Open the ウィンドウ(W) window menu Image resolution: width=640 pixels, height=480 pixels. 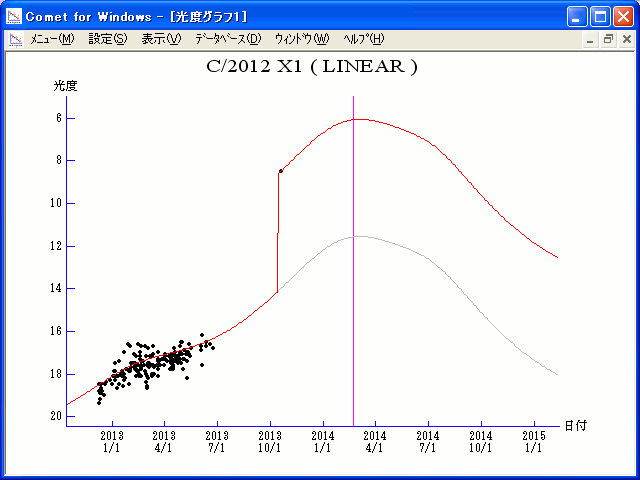(302, 39)
